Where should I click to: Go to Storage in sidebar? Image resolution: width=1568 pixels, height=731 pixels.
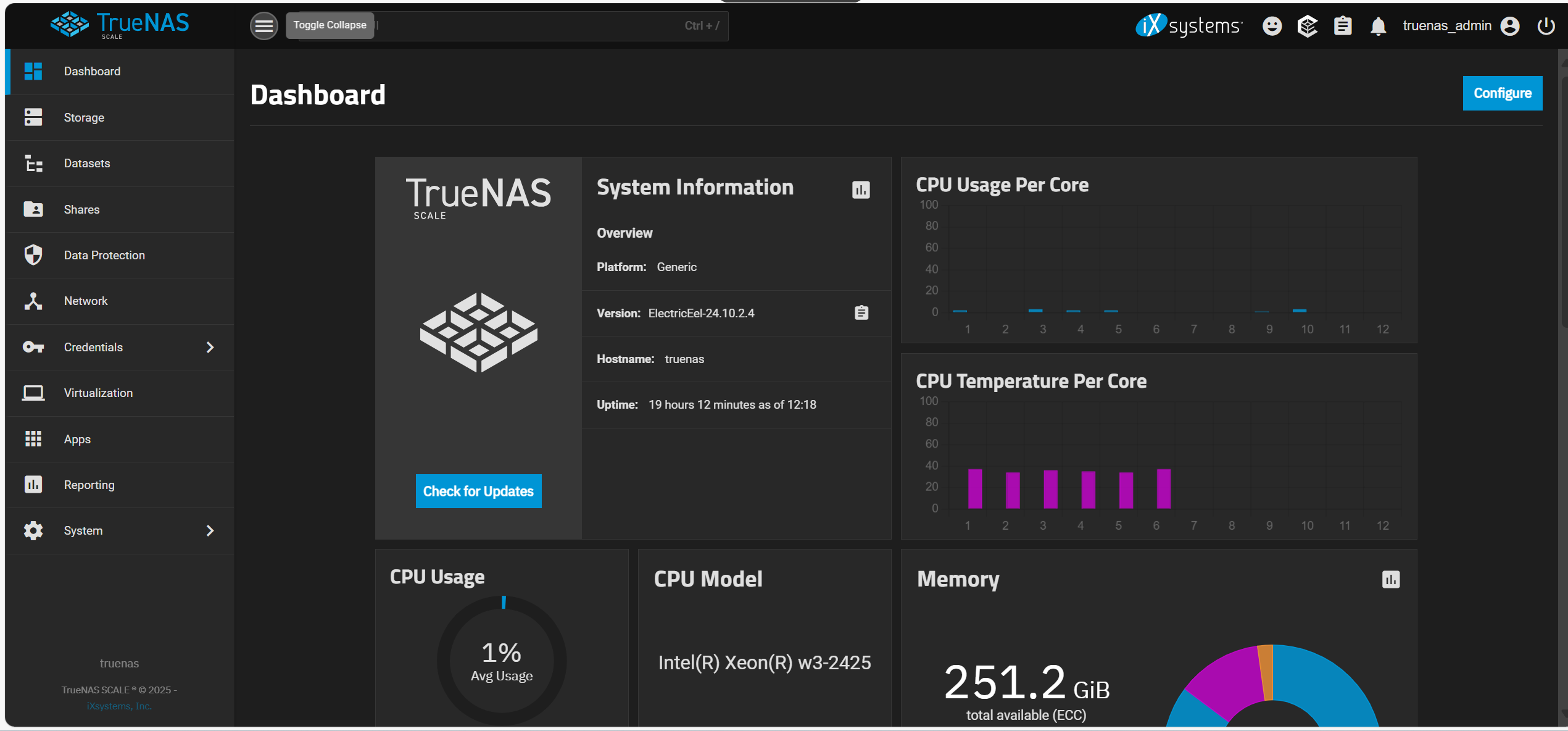84,117
